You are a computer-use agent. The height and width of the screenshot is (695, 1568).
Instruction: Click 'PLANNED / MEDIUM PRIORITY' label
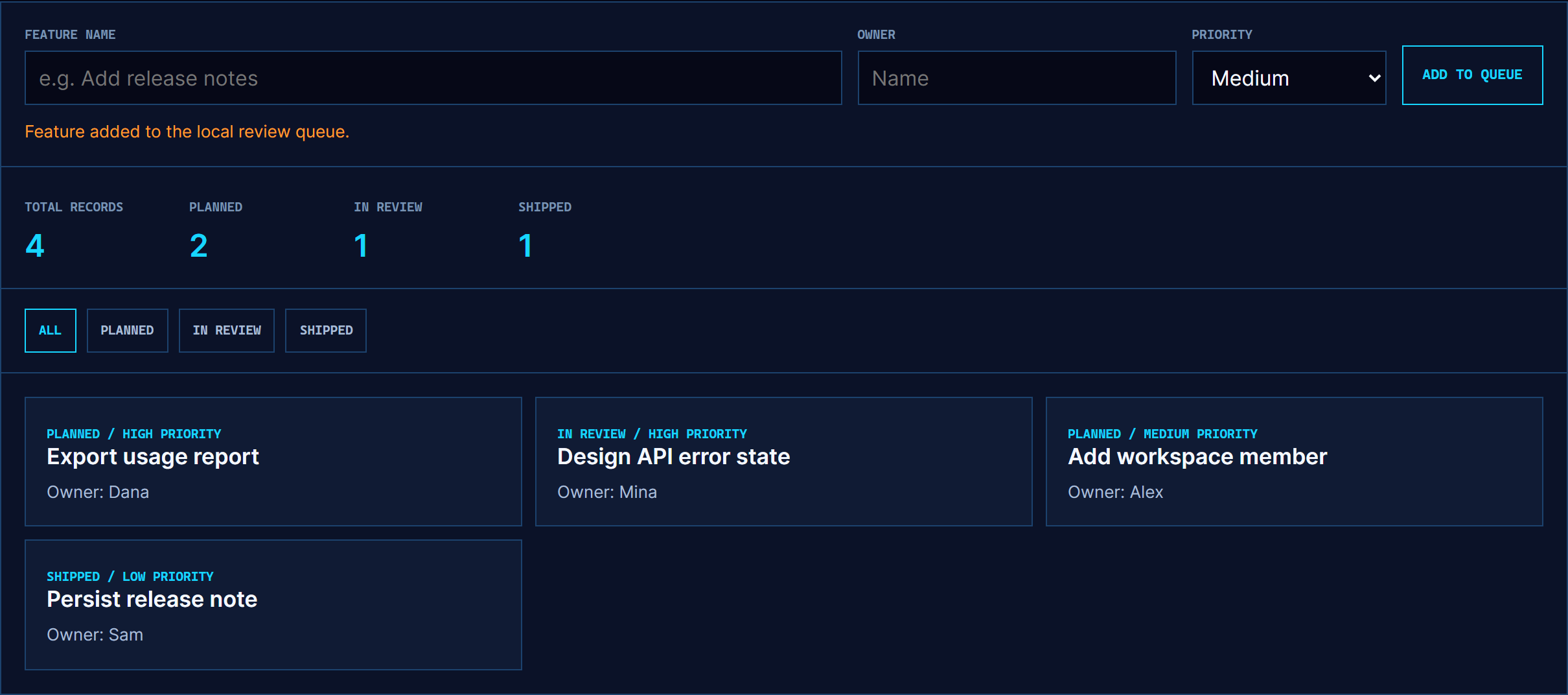click(1162, 434)
